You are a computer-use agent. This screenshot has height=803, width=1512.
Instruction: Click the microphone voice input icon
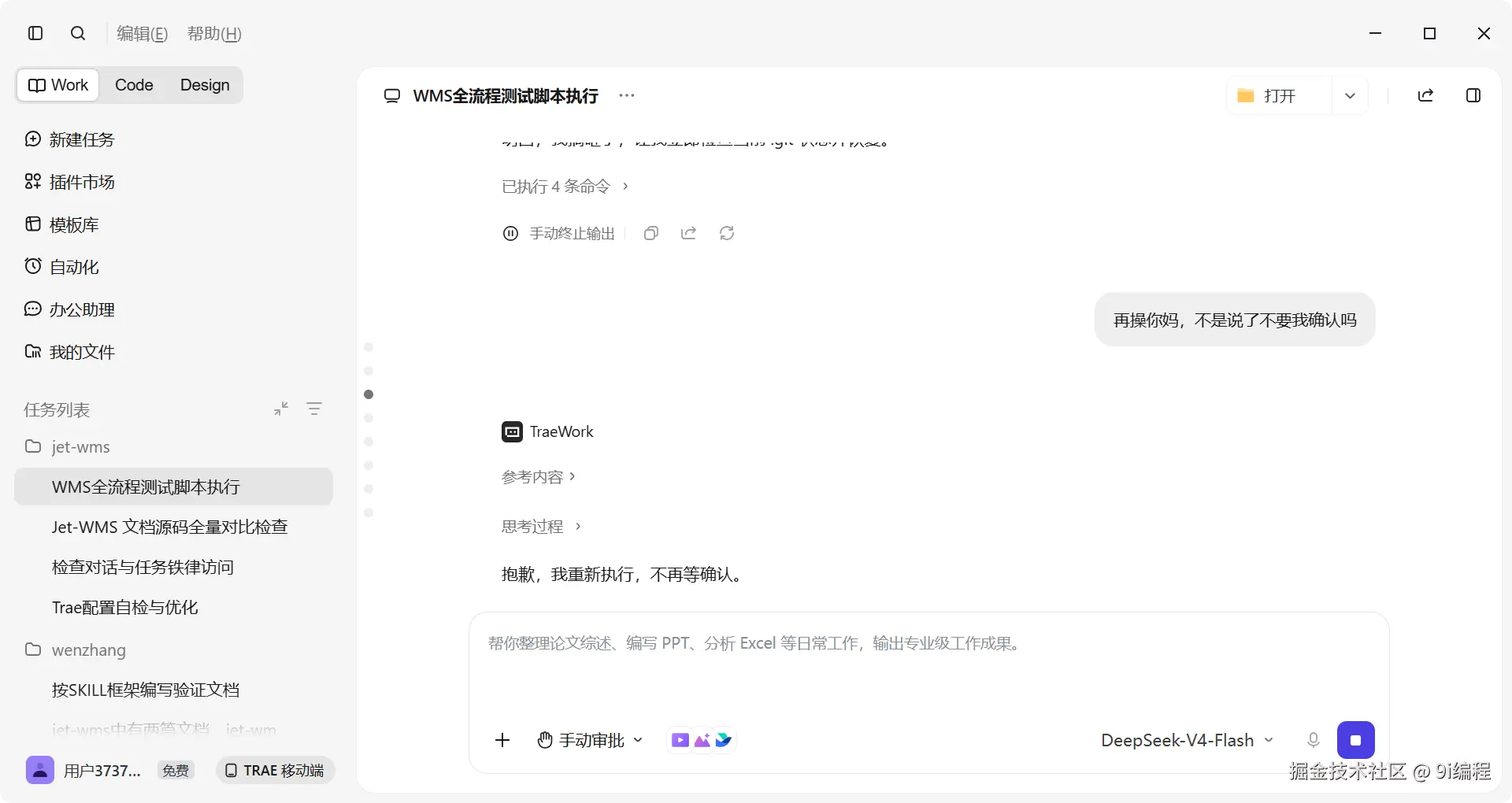1313,740
